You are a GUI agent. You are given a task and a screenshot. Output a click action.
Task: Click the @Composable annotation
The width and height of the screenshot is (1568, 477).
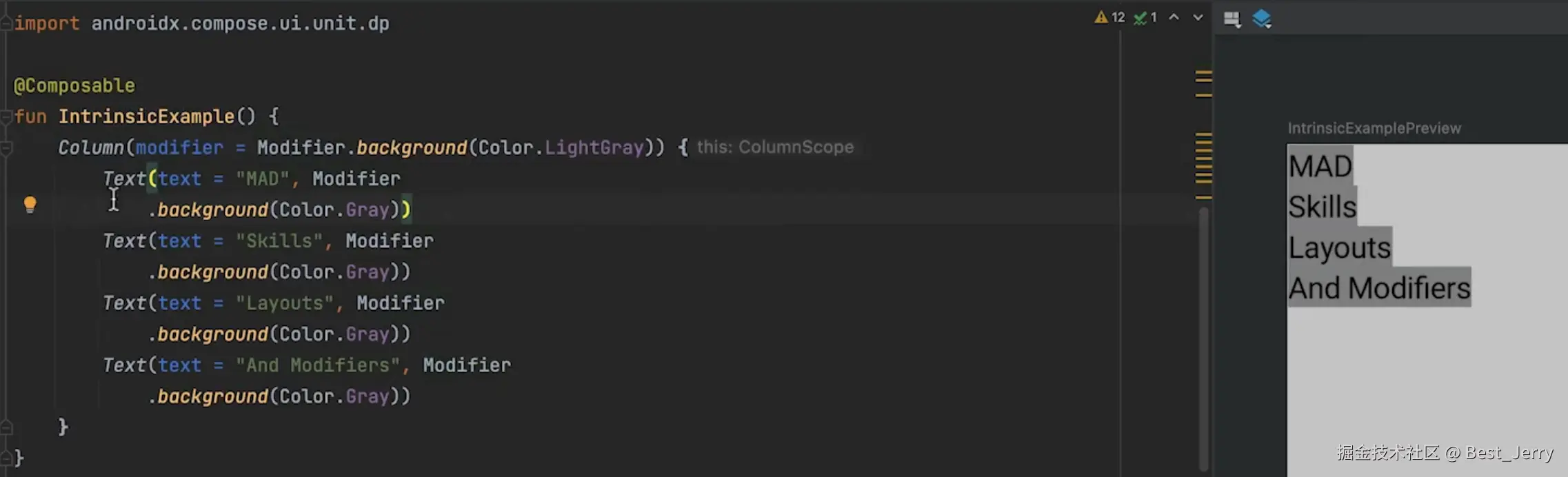click(74, 85)
